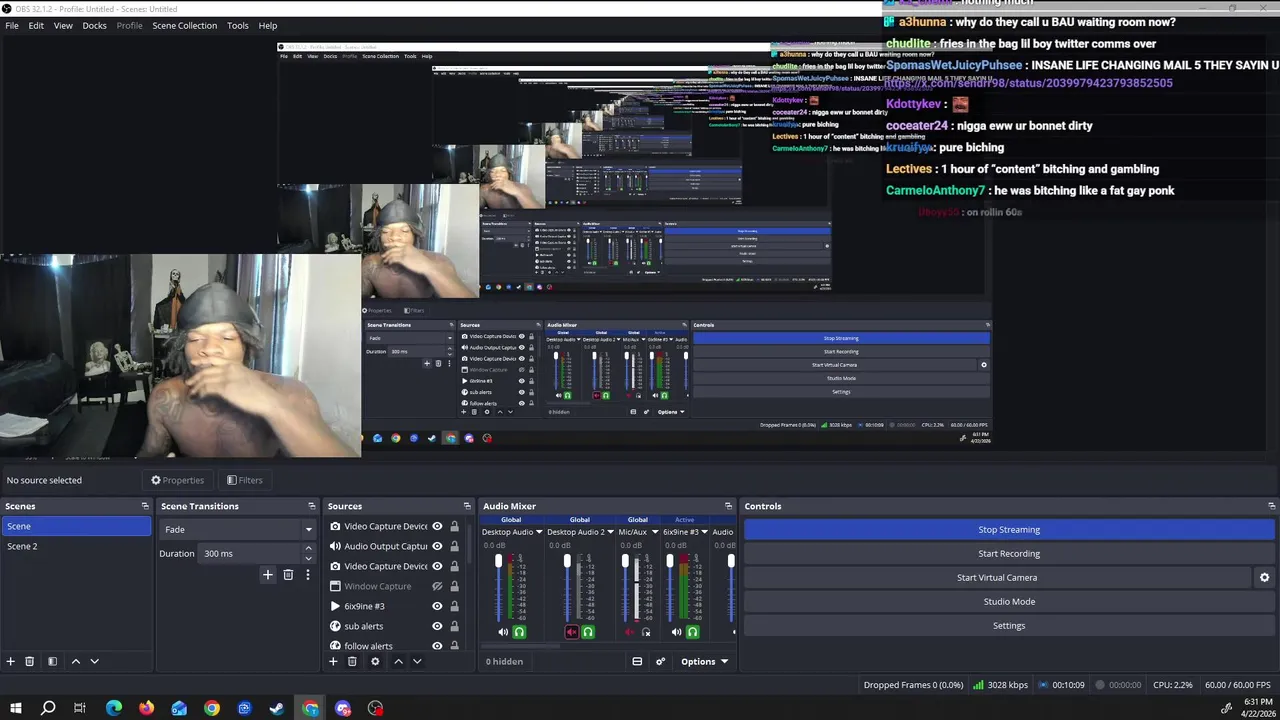
Task: Remove selected source trash icon
Action: (352, 661)
